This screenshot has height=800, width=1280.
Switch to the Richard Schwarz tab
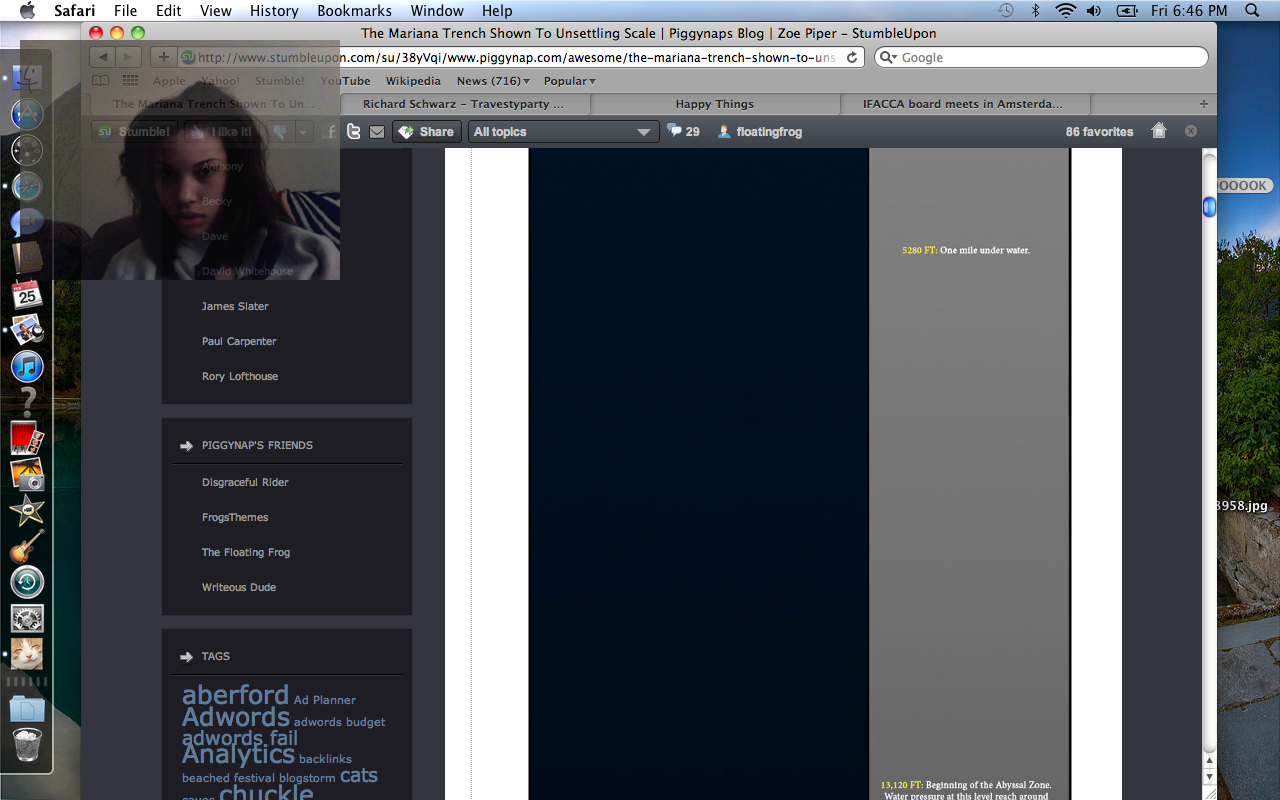[x=463, y=104]
